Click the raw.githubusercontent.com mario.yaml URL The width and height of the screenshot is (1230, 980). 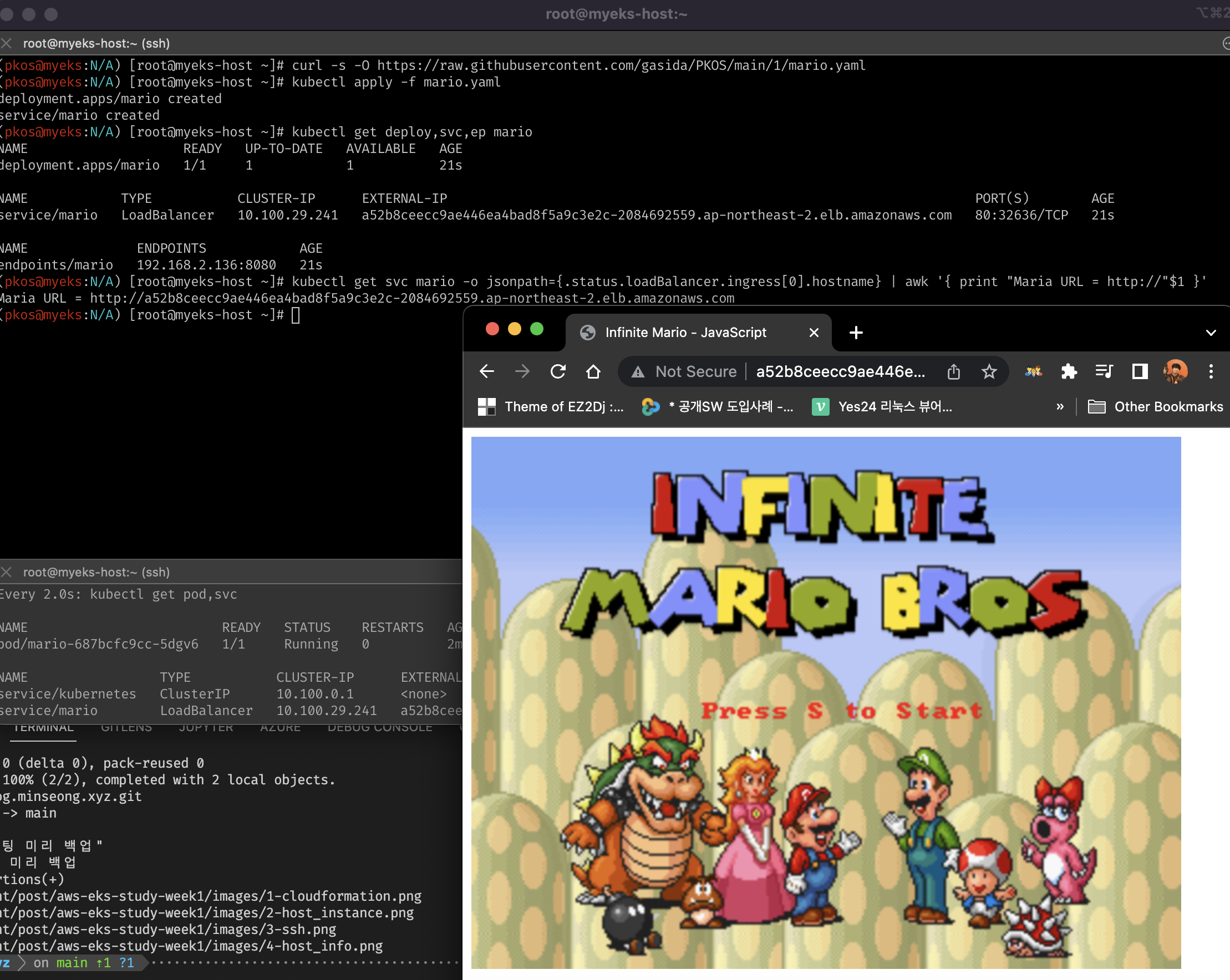(x=621, y=65)
